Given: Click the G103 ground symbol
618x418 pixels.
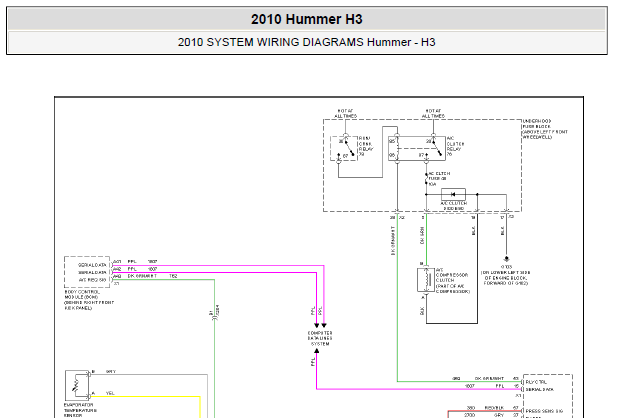Looking at the screenshot, I should 506,259.
